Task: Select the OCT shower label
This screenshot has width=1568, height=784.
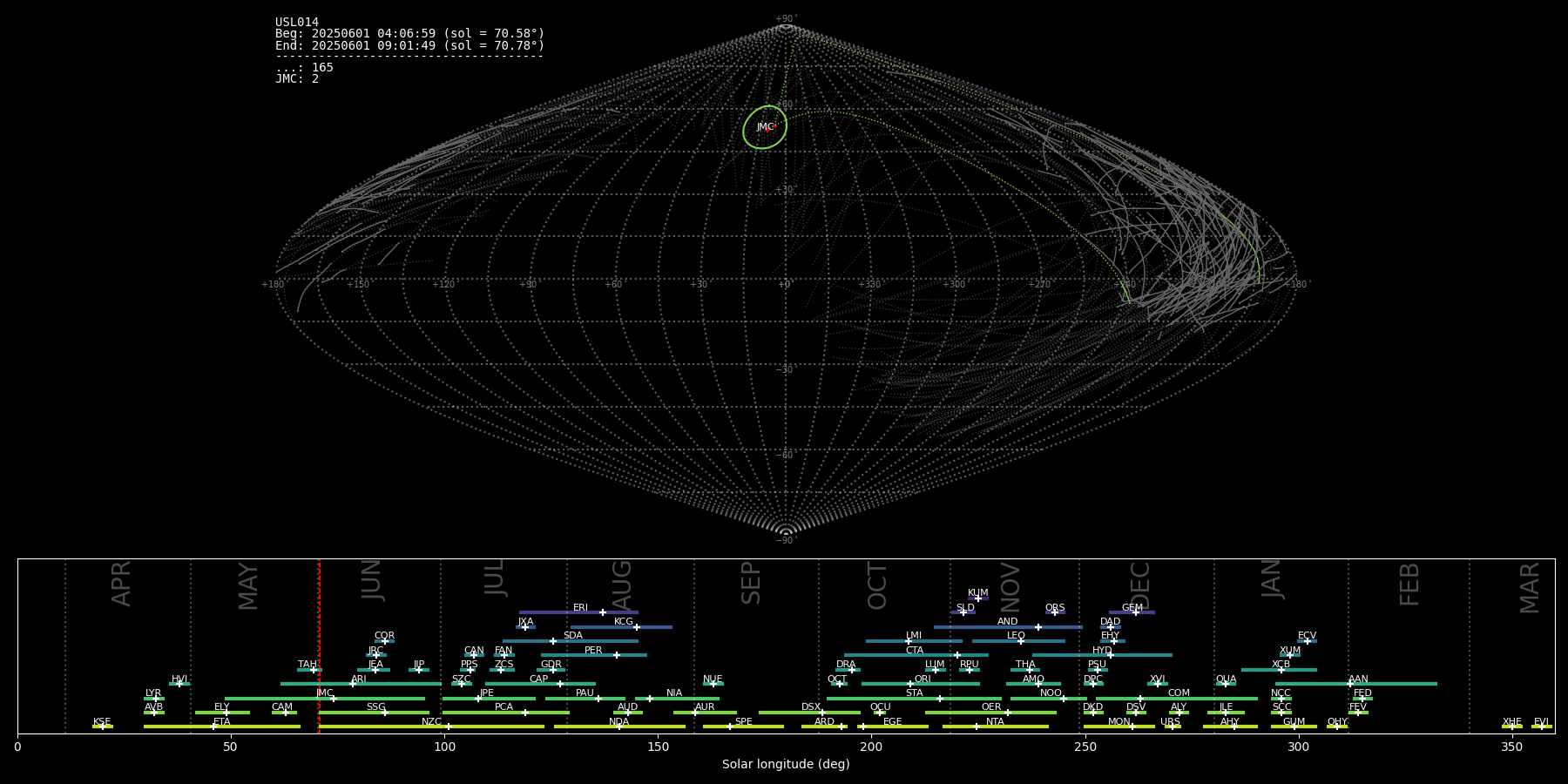Action: click(x=837, y=679)
